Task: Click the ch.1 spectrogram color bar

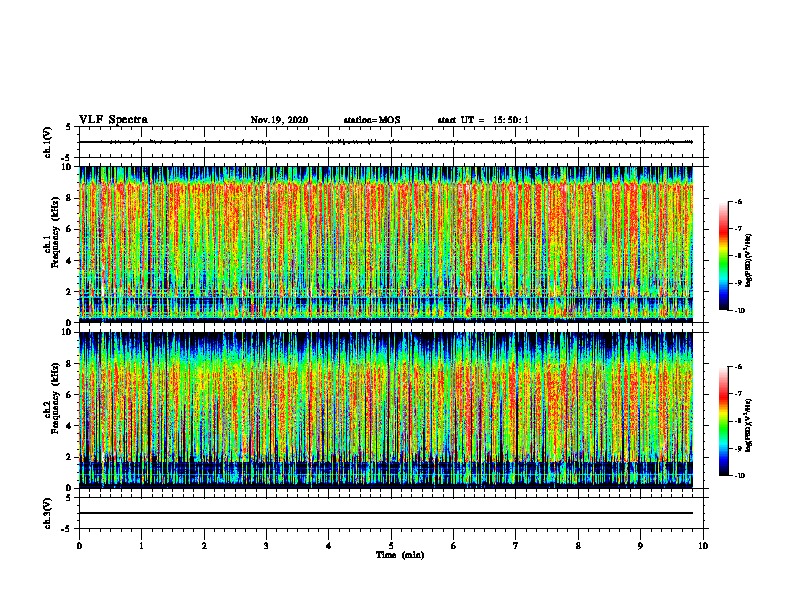Action: [723, 256]
